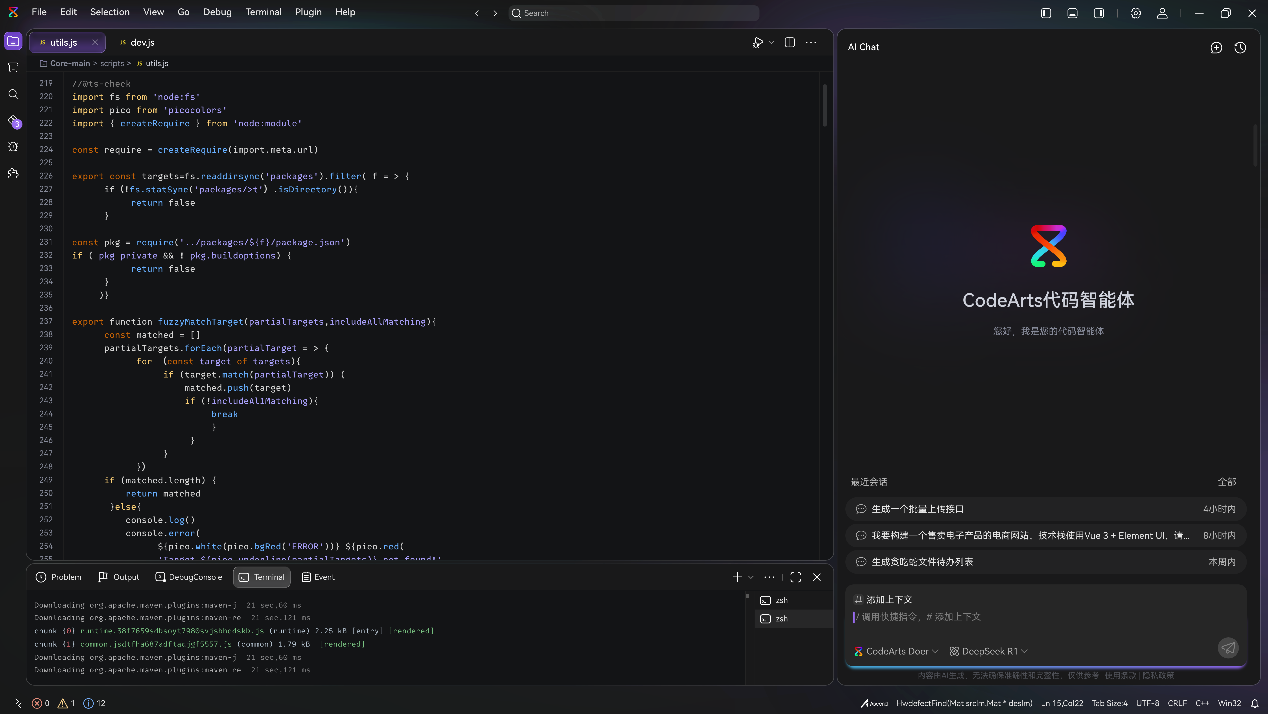Screen dimensions: 1268x714
Task: Open the Terminal menu in menu bar
Action: tap(263, 12)
